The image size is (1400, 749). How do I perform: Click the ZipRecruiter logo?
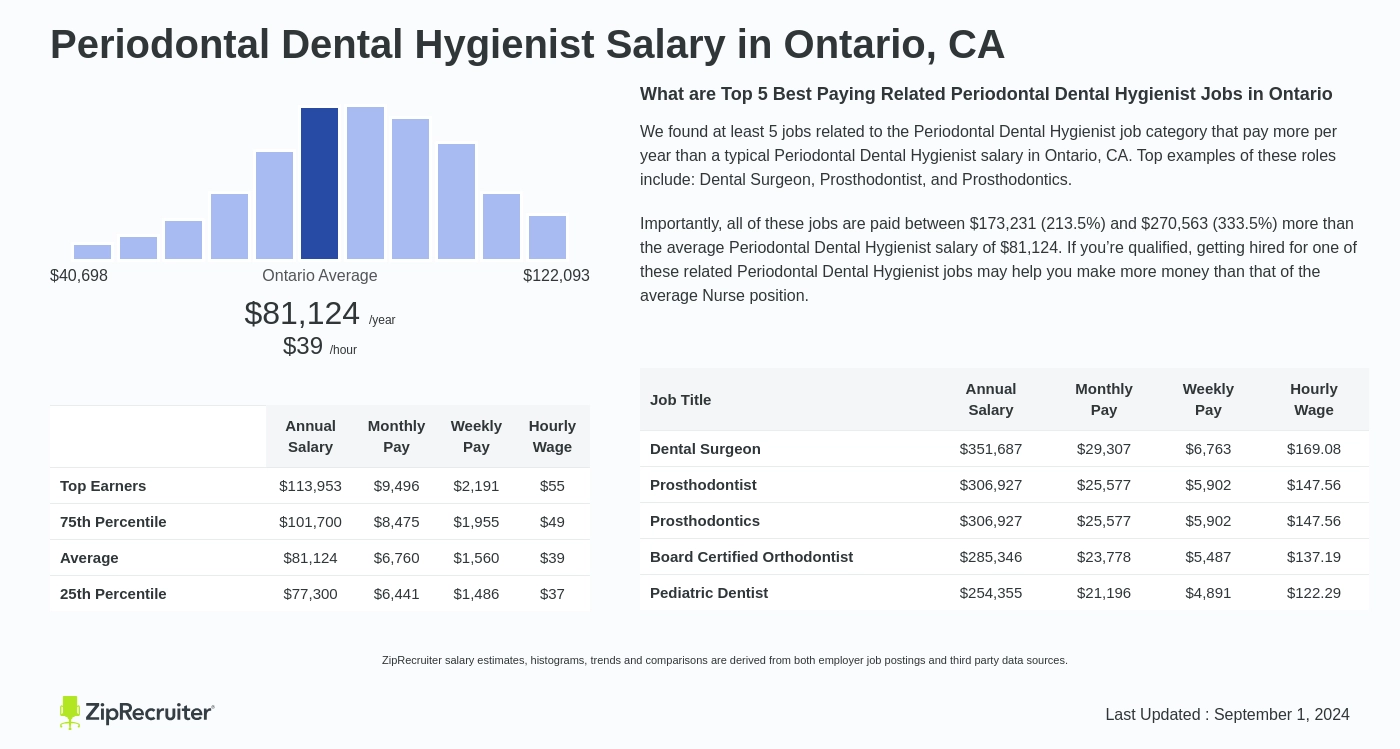pyautogui.click(x=137, y=712)
